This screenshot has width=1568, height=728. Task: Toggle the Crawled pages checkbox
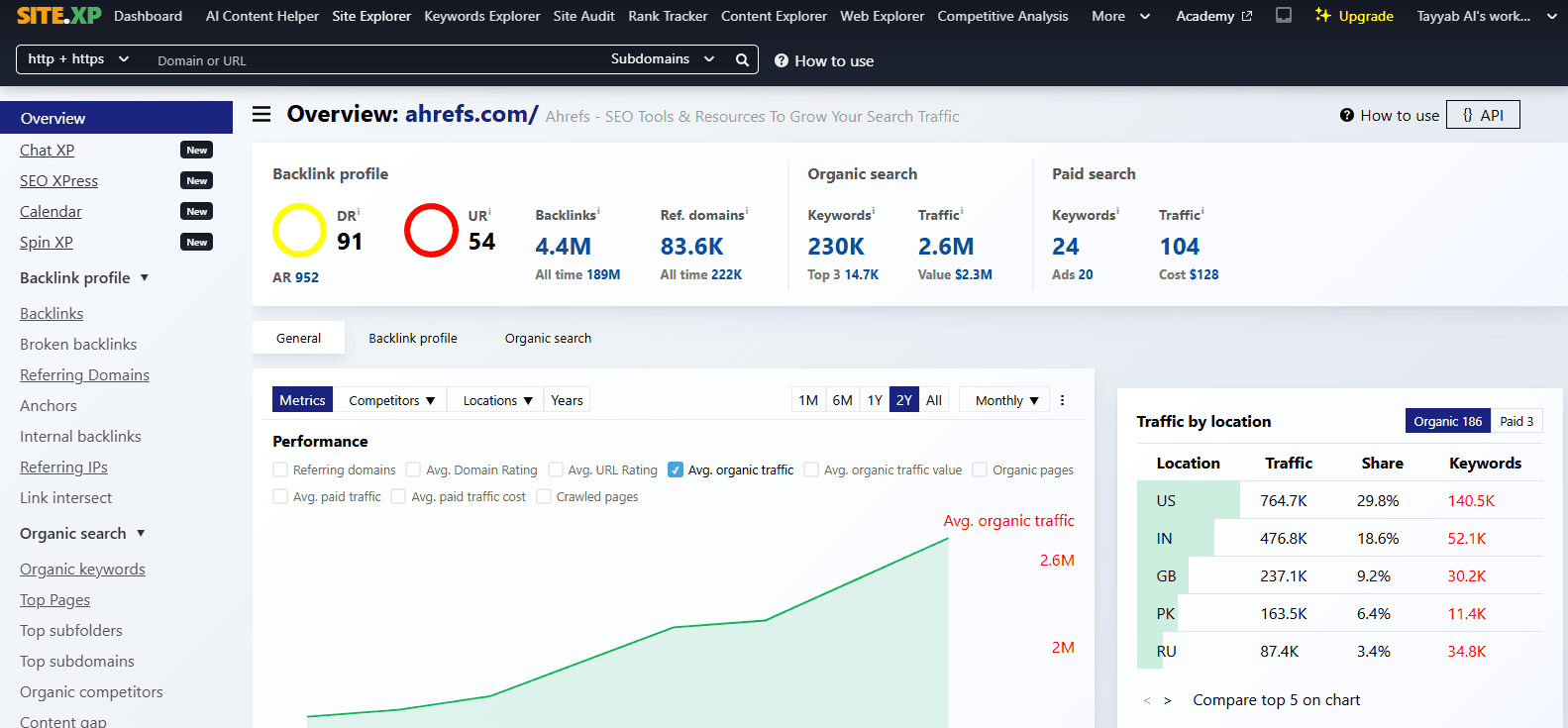[544, 496]
